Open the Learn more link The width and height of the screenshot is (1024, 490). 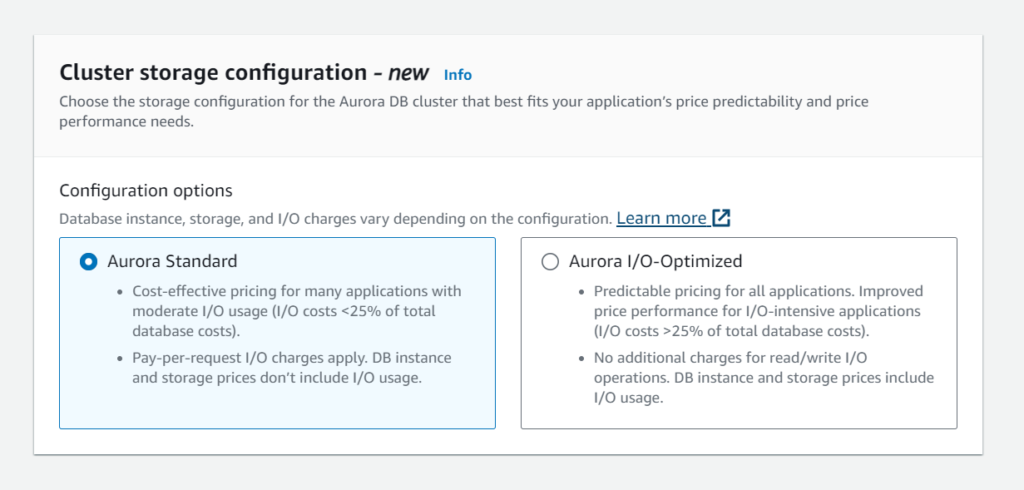662,218
